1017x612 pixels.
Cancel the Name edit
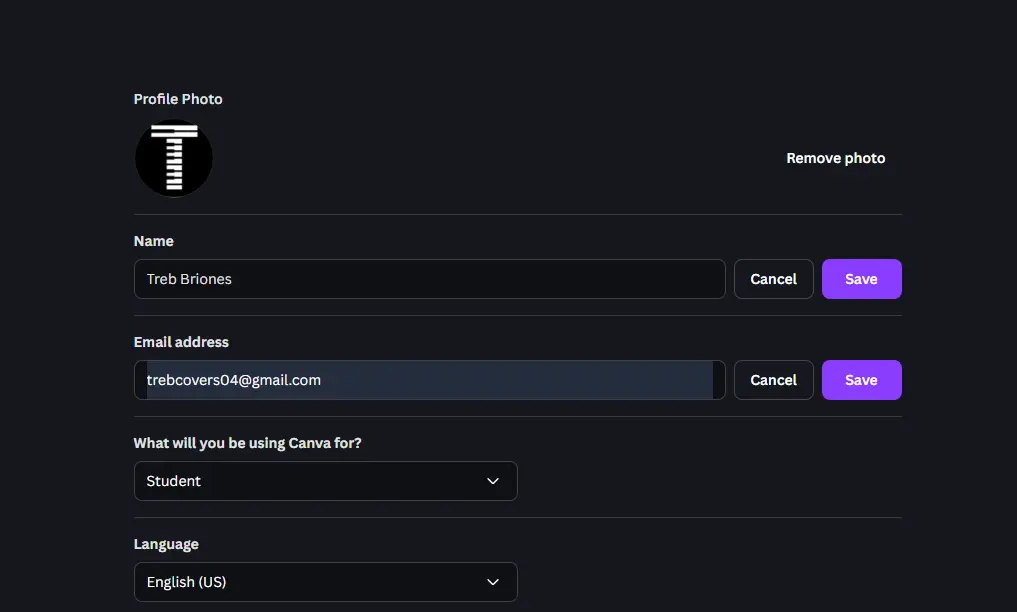(x=773, y=279)
